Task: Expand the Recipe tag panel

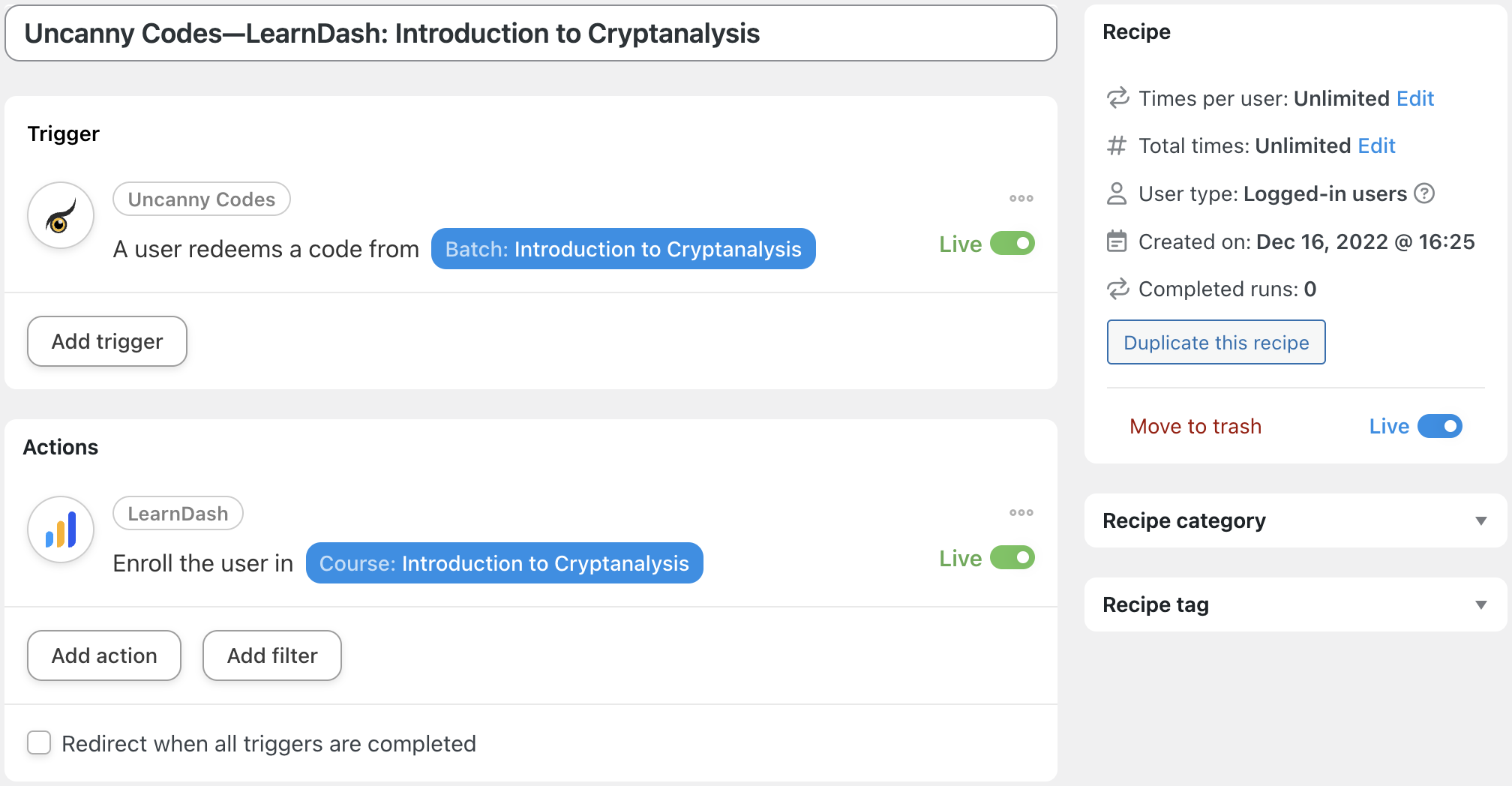Action: pyautogui.click(x=1480, y=604)
